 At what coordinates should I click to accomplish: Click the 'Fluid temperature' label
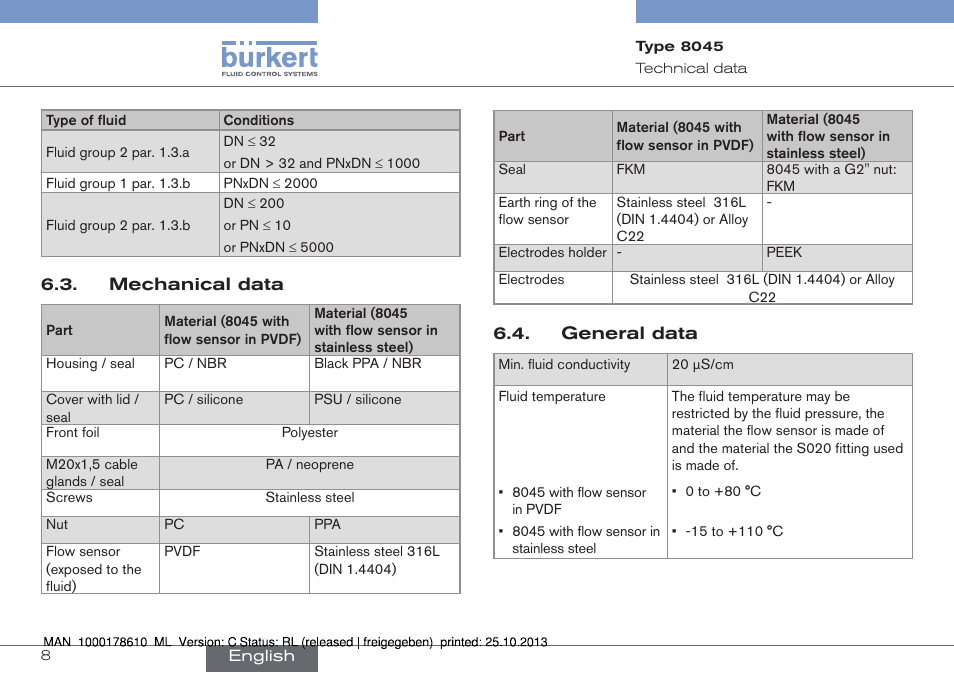pos(552,397)
